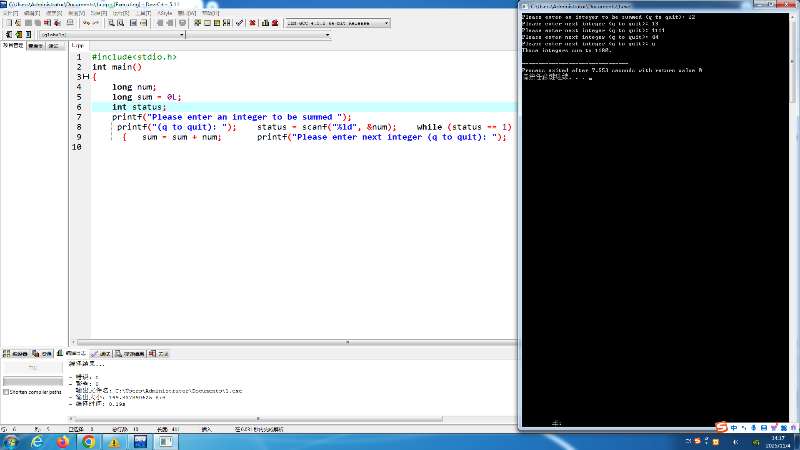This screenshot has height=450, width=800.
Task: Open the Help menu
Action: pos(210,13)
